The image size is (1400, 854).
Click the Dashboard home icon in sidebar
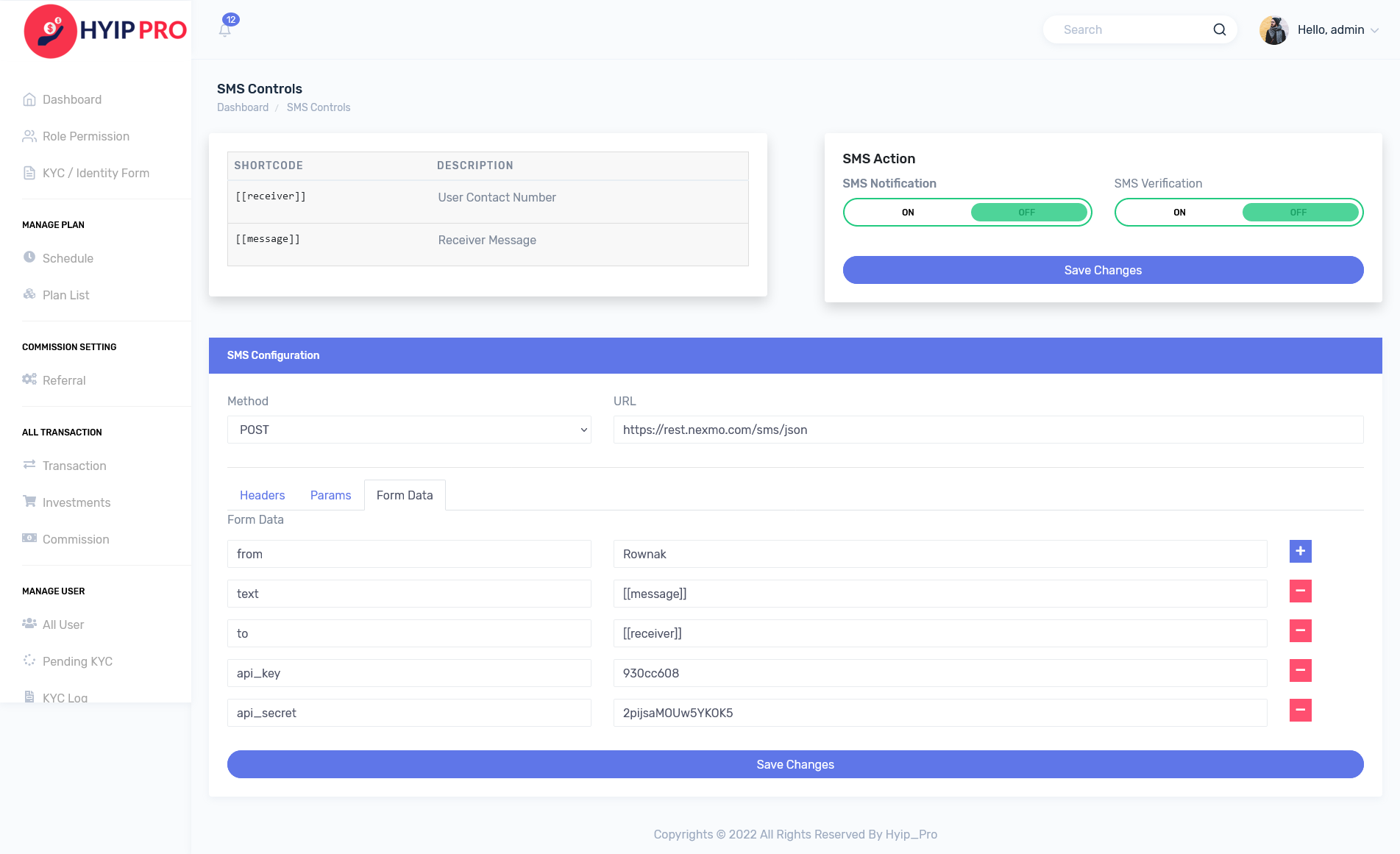click(x=29, y=99)
